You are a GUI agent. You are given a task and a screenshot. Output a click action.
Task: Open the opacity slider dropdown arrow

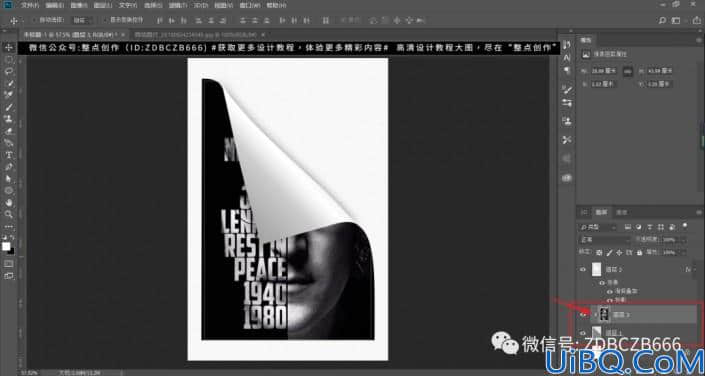coord(683,240)
